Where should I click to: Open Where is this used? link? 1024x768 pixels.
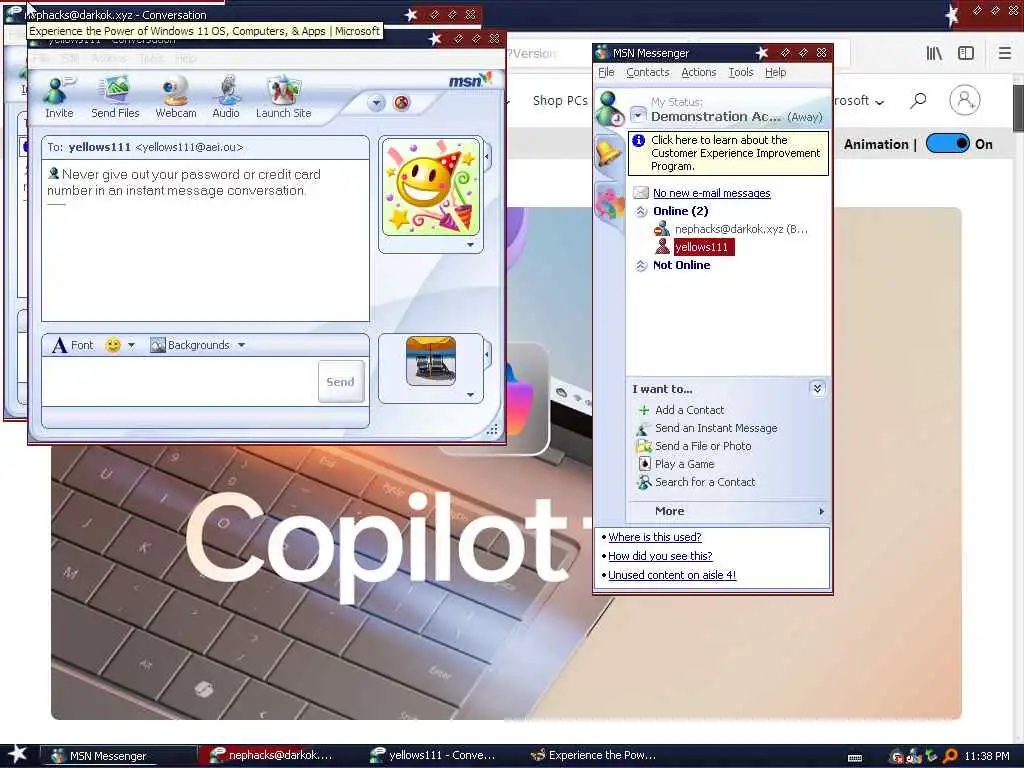654,537
